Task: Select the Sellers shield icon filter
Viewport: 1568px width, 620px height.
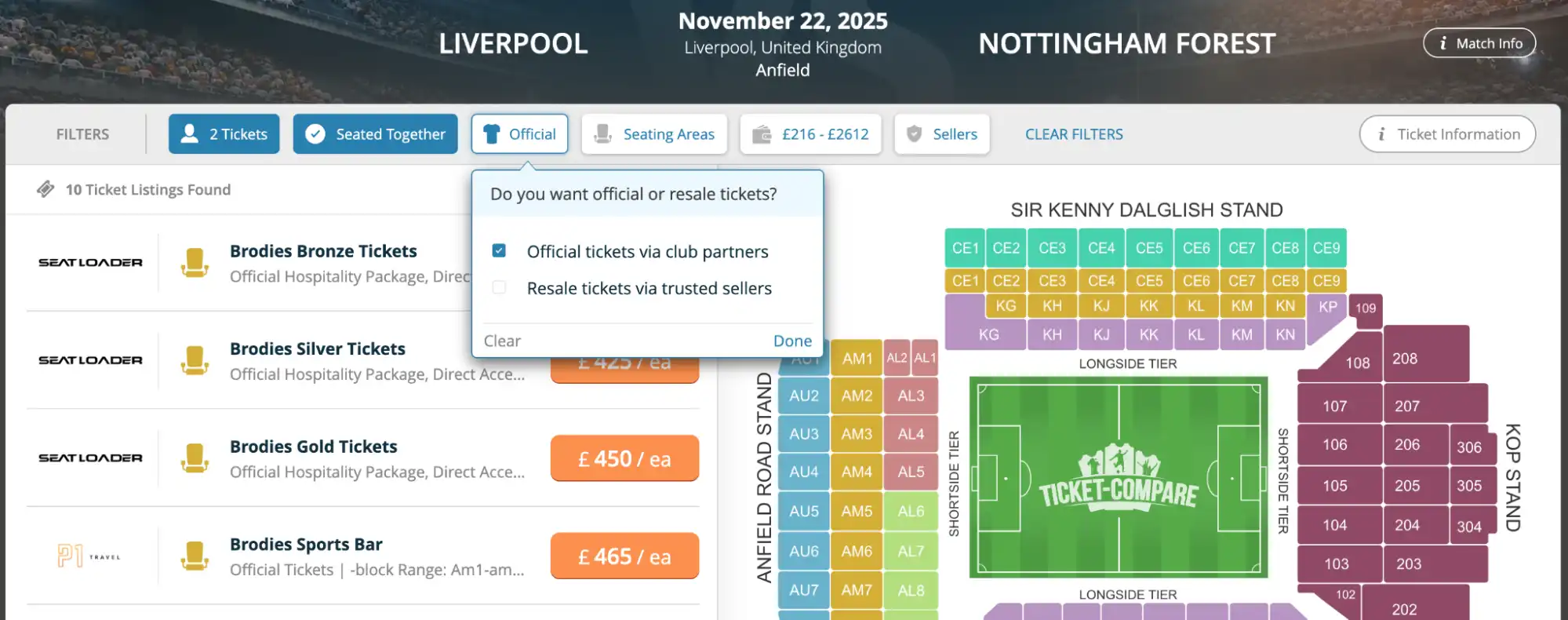Action: click(x=915, y=133)
